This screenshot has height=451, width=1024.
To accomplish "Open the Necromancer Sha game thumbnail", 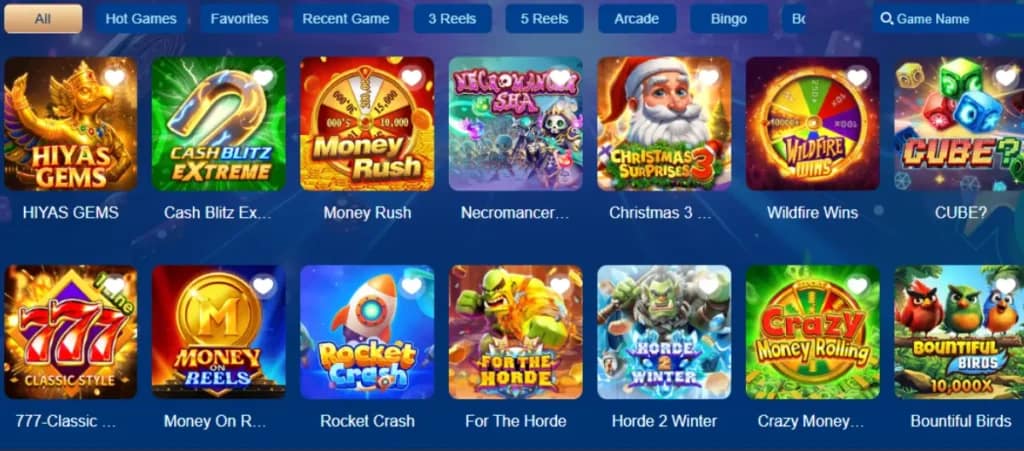I will [516, 123].
